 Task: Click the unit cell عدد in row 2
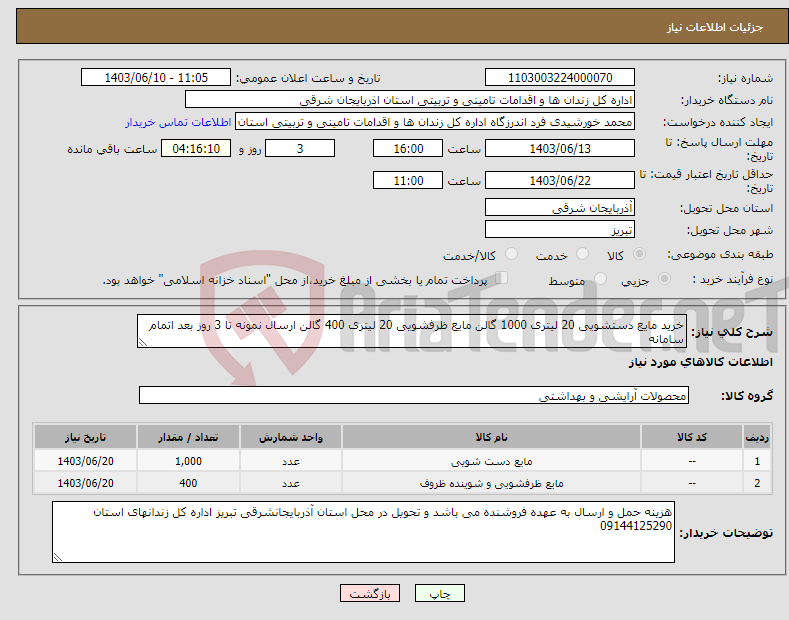pos(291,483)
